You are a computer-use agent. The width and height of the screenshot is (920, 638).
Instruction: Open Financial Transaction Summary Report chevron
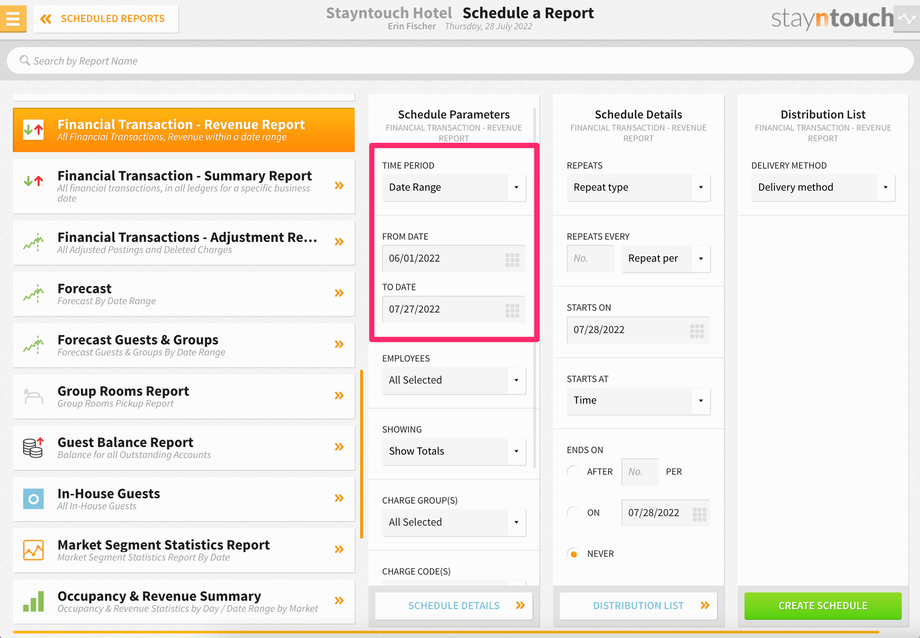click(x=339, y=185)
